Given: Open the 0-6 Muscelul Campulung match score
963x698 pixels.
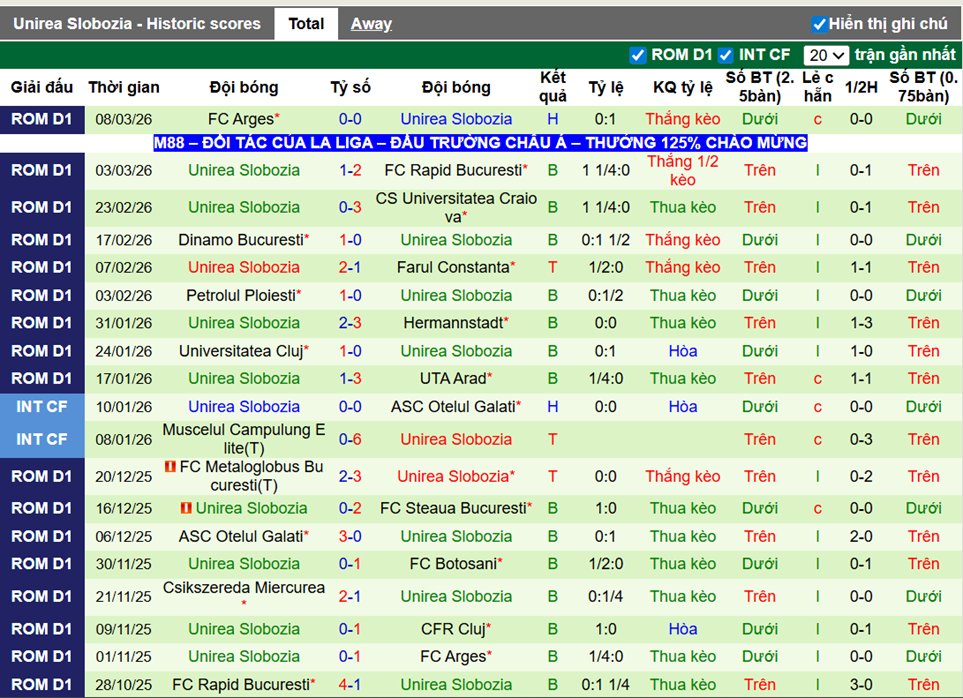Looking at the screenshot, I should (x=350, y=439).
